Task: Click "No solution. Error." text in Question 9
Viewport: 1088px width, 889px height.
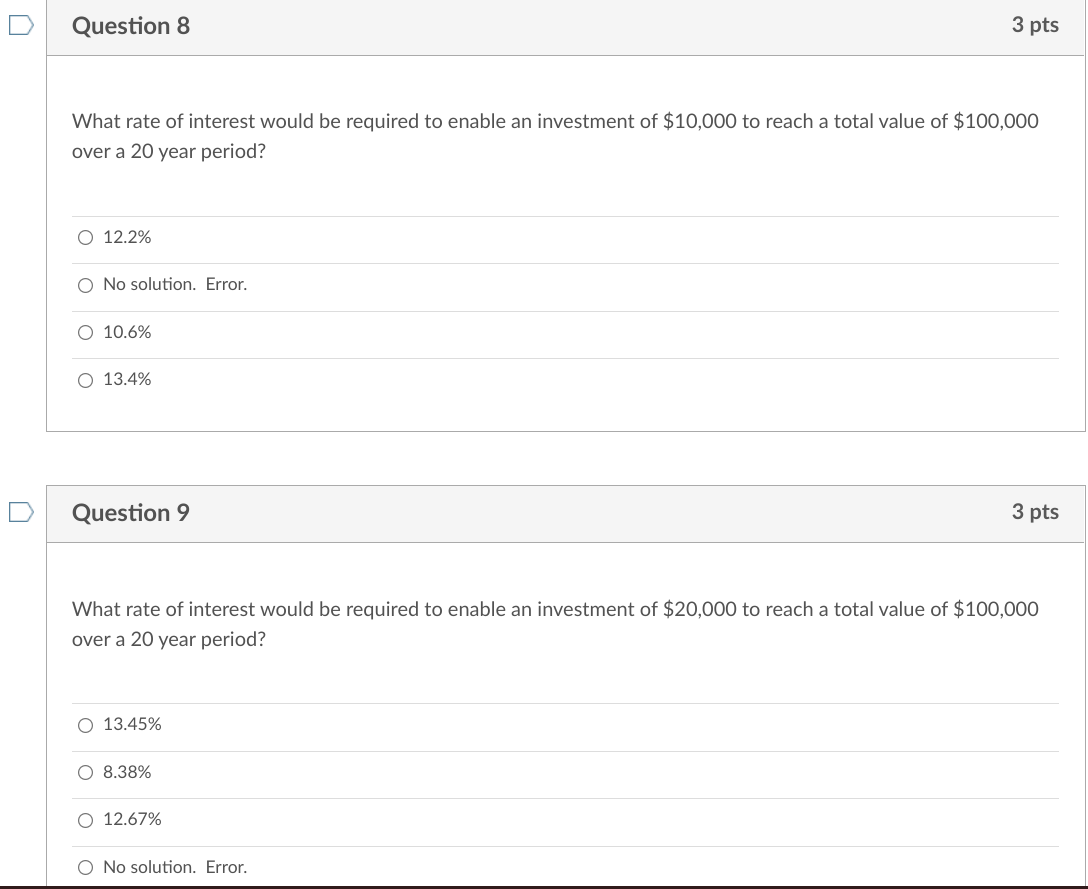Action: click(175, 867)
